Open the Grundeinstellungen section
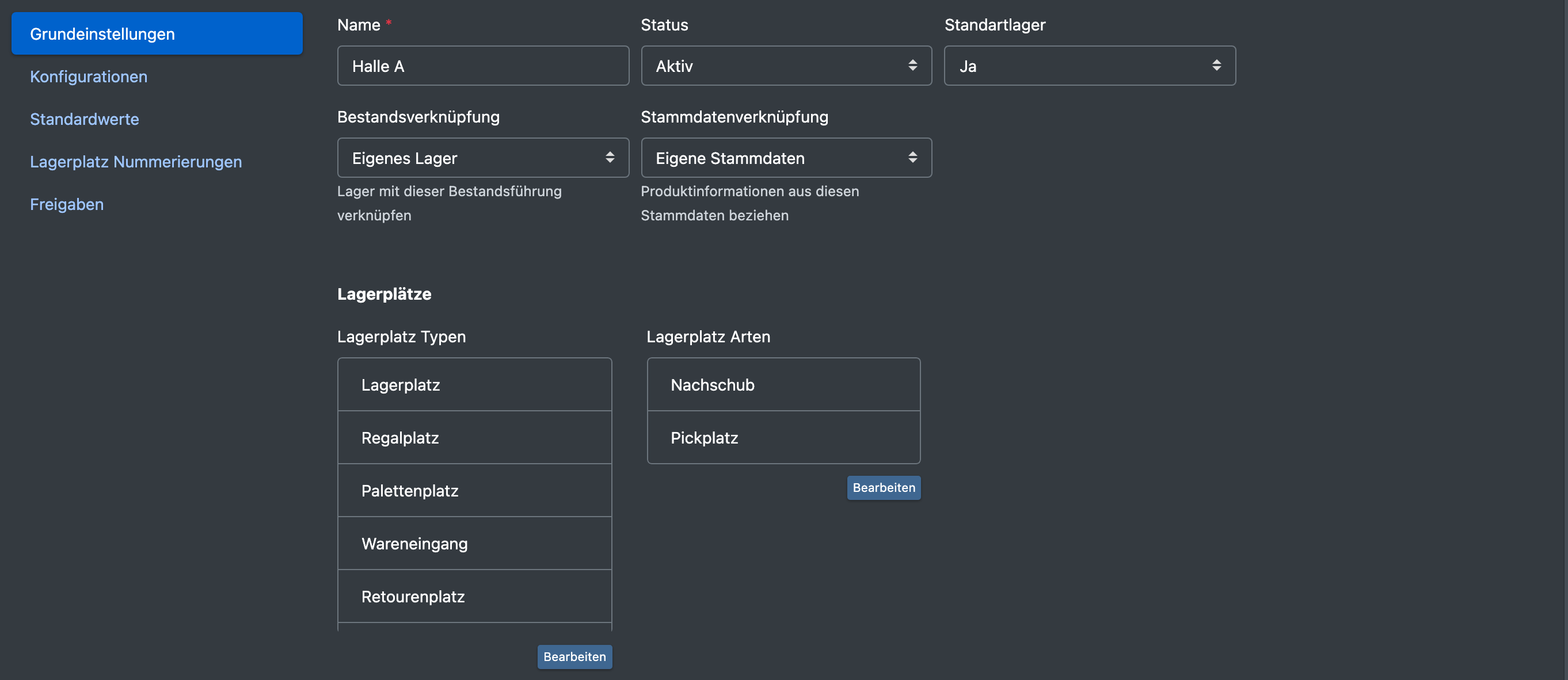Image resolution: width=1568 pixels, height=680 pixels. click(x=157, y=33)
